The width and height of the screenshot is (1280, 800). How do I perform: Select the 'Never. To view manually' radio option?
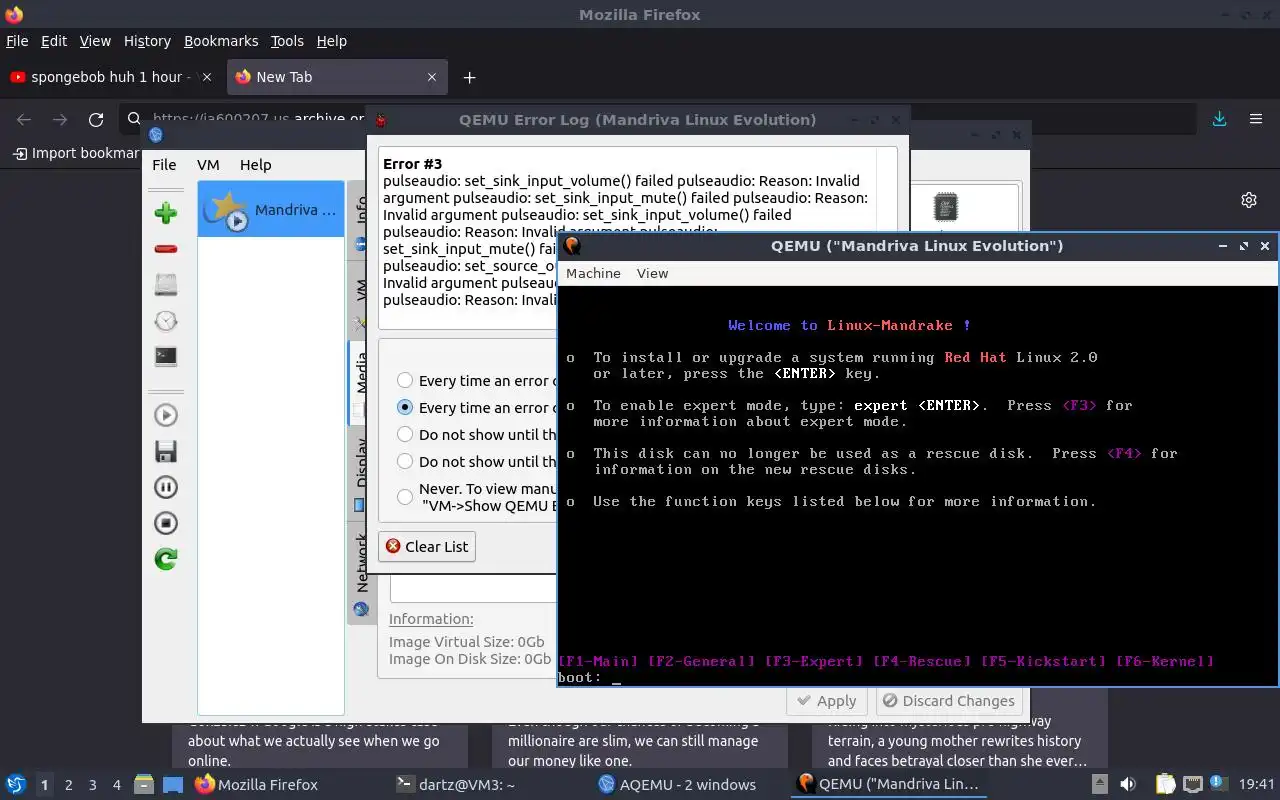[405, 496]
